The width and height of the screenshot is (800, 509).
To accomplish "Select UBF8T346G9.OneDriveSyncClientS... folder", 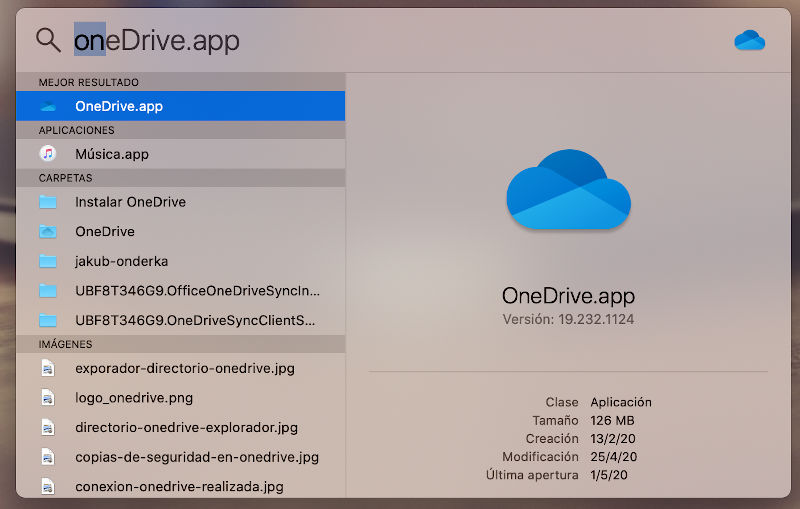I will tap(181, 320).
